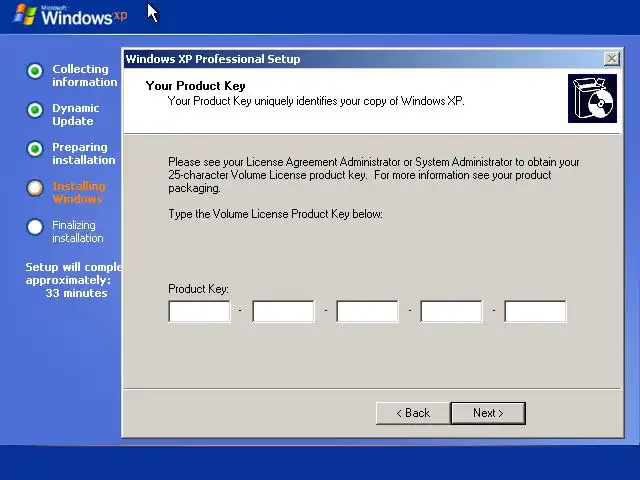Close the Windows XP Professional Setup dialog

(611, 59)
